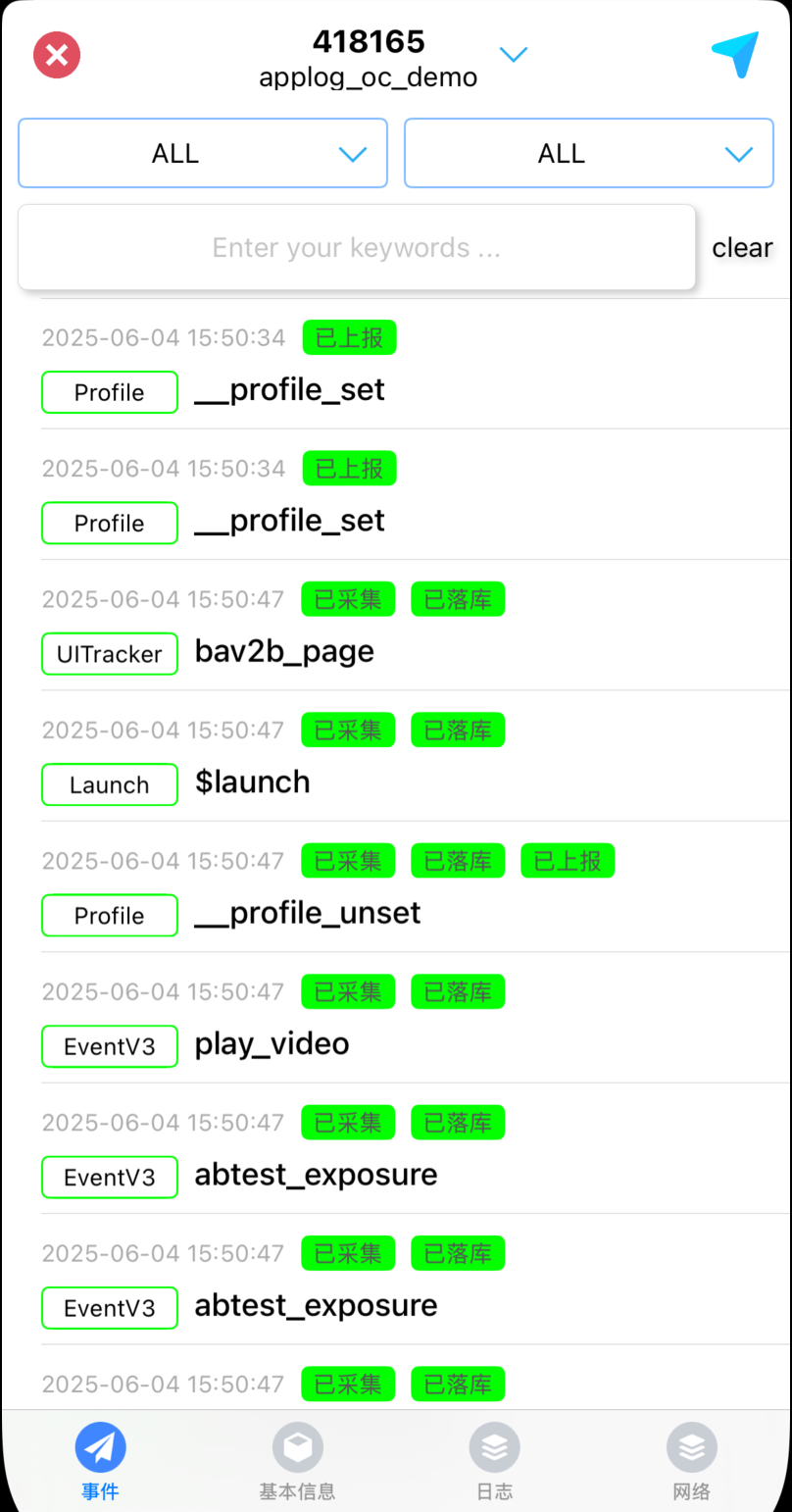Viewport: 792px width, 1512px height.
Task: Switch to the 网络 network tab icon
Action: pyautogui.click(x=692, y=1447)
